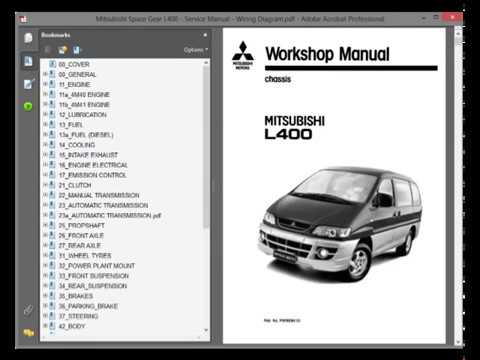Open the 32_POWER PLANT MOUNT bookmark
The image size is (480, 360).
[x=97, y=266]
